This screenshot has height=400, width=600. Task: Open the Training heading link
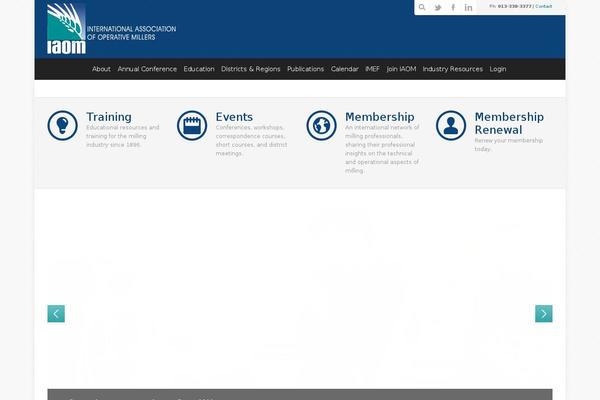point(109,117)
